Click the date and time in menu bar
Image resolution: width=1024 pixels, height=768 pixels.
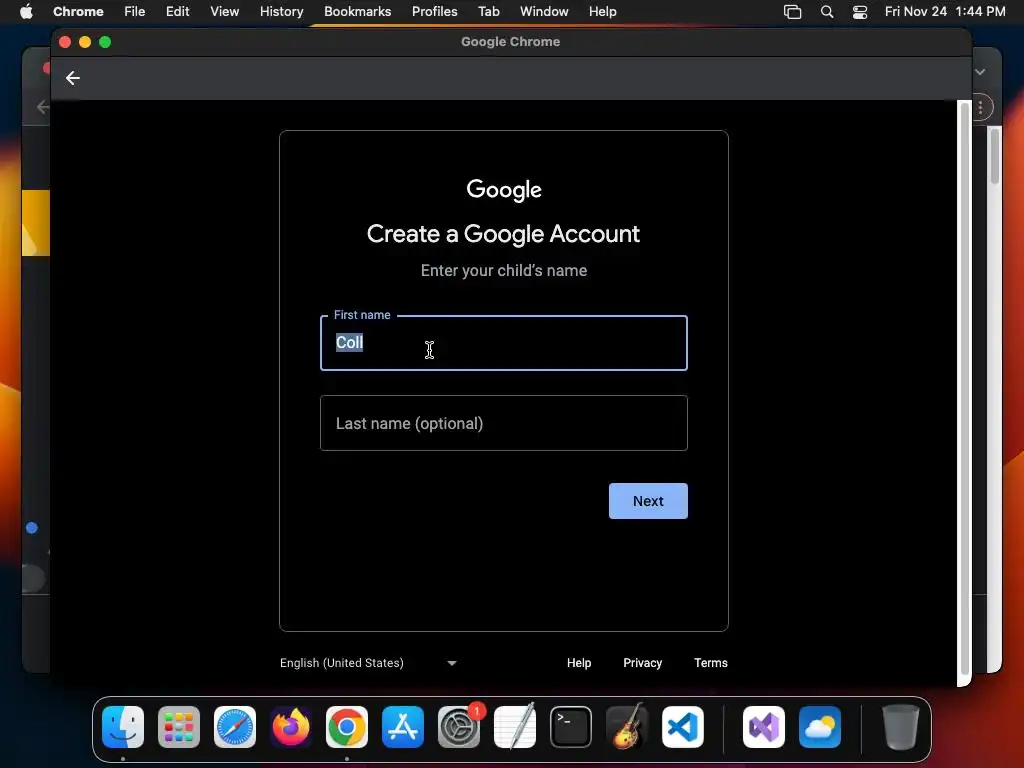coord(945,12)
